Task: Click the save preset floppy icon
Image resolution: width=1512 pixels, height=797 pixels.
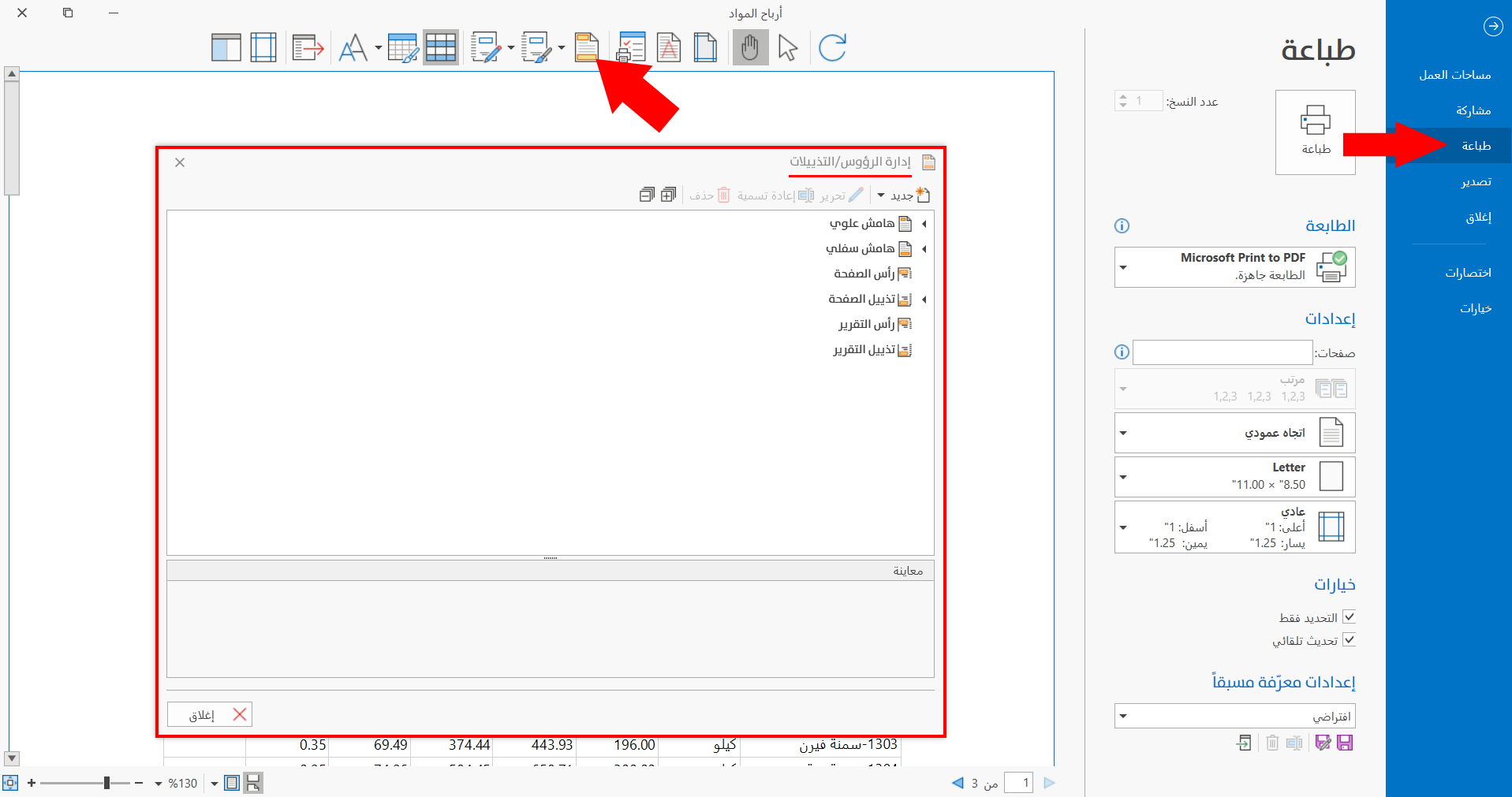Action: coord(1345,743)
